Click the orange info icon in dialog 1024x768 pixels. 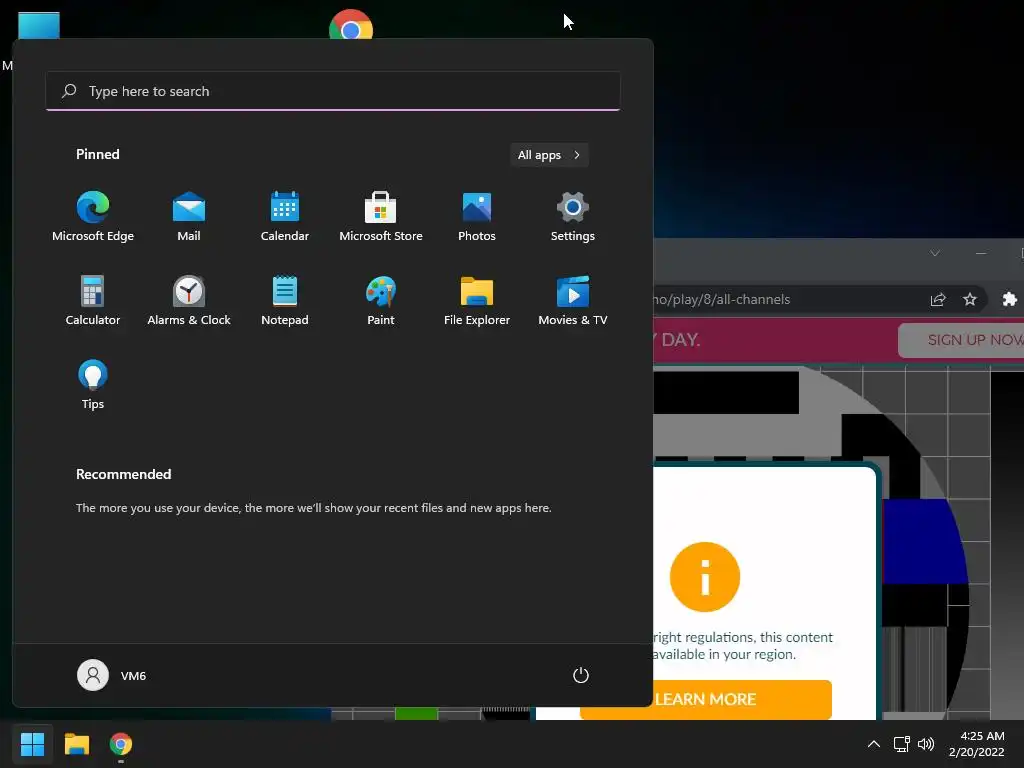pyautogui.click(x=705, y=577)
